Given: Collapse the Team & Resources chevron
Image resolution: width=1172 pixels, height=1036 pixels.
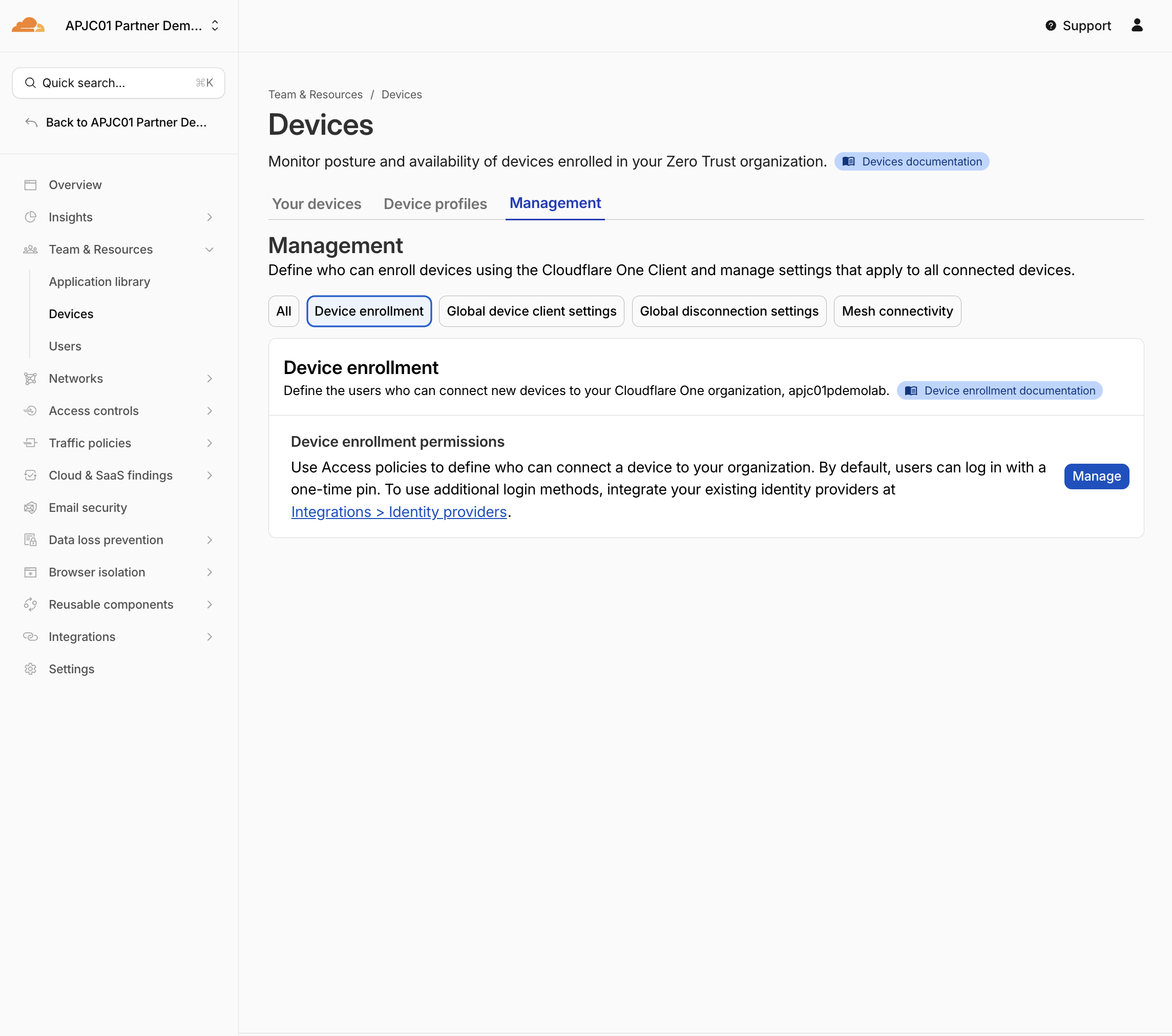Looking at the screenshot, I should coord(210,250).
